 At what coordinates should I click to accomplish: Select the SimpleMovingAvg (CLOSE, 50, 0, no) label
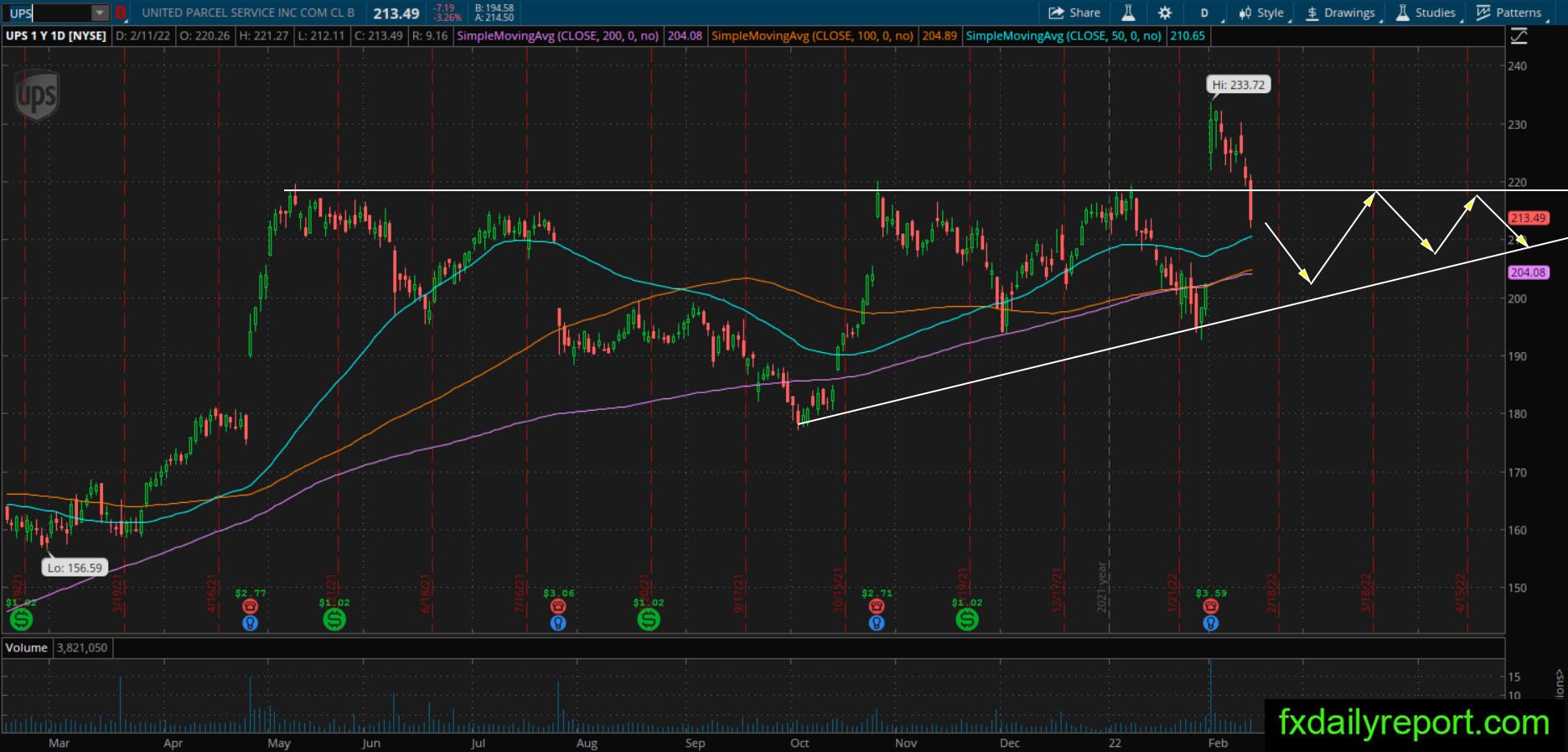[1063, 36]
